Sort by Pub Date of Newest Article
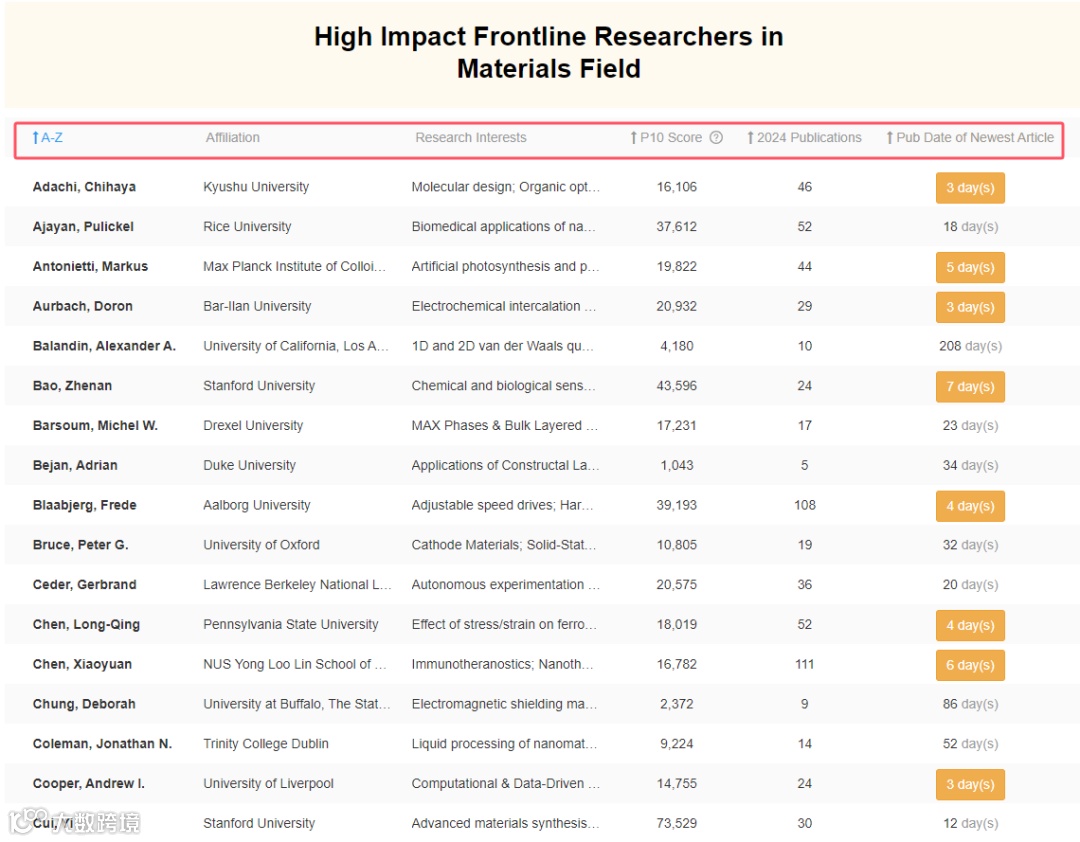This screenshot has height=842, width=1080. pos(970,138)
